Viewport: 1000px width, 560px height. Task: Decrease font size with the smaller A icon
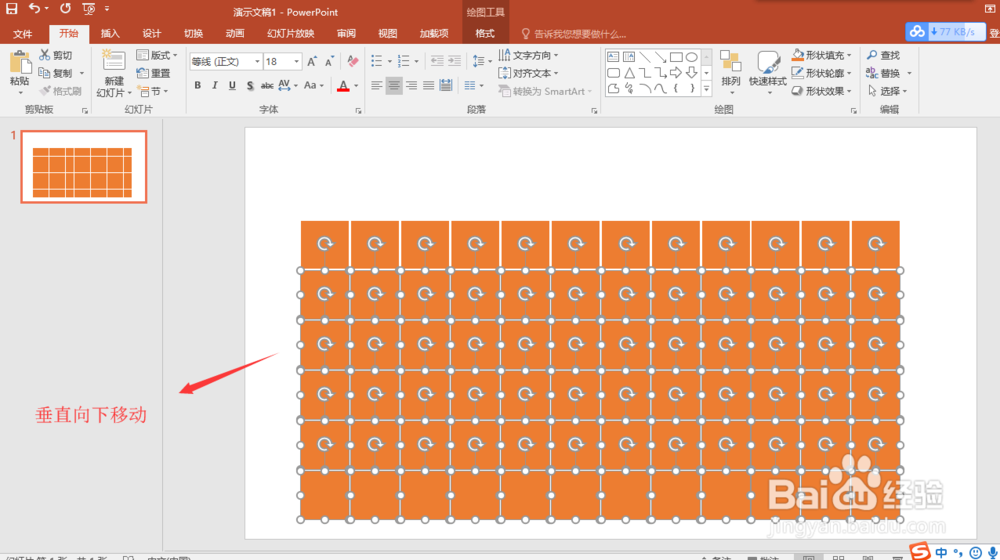[x=329, y=61]
